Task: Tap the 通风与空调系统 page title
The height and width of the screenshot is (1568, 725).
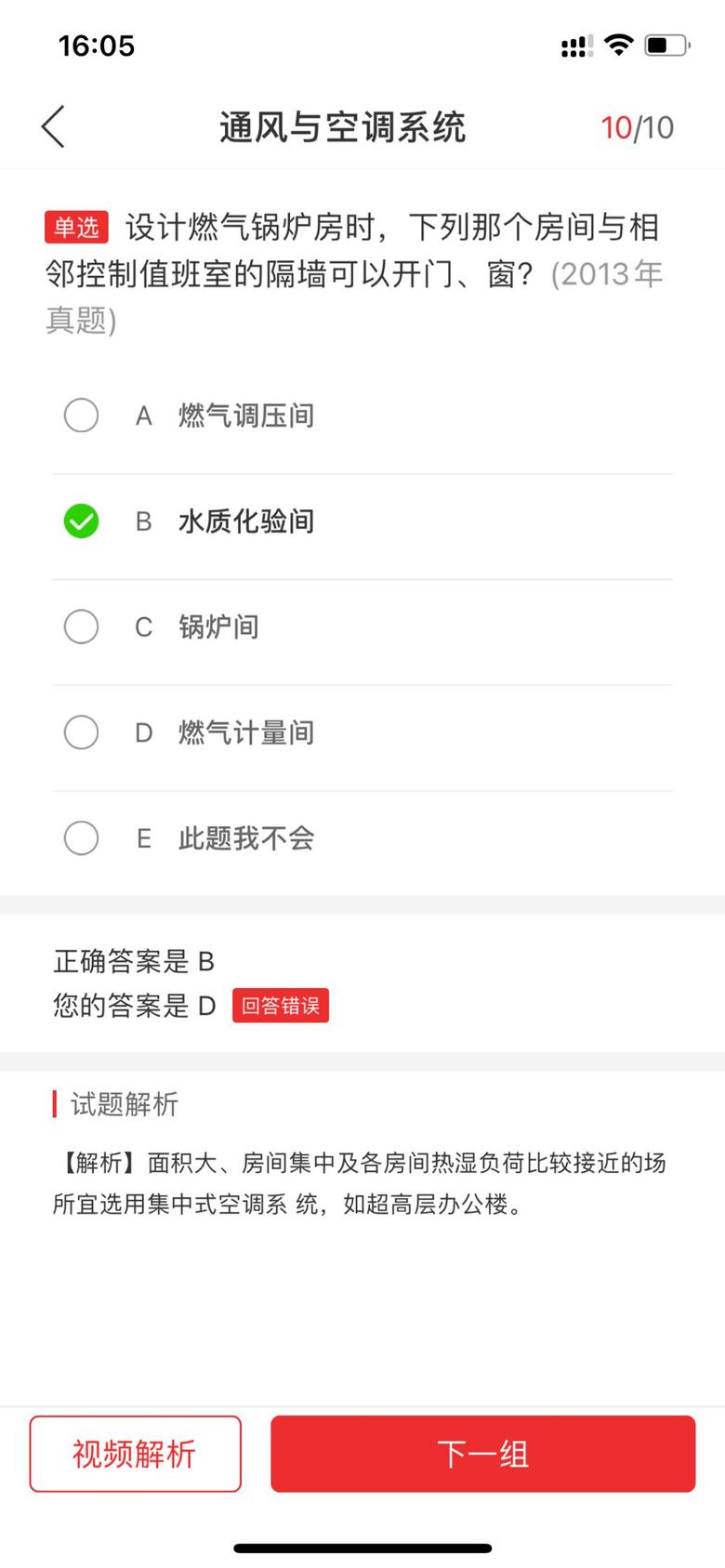Action: coord(342,127)
